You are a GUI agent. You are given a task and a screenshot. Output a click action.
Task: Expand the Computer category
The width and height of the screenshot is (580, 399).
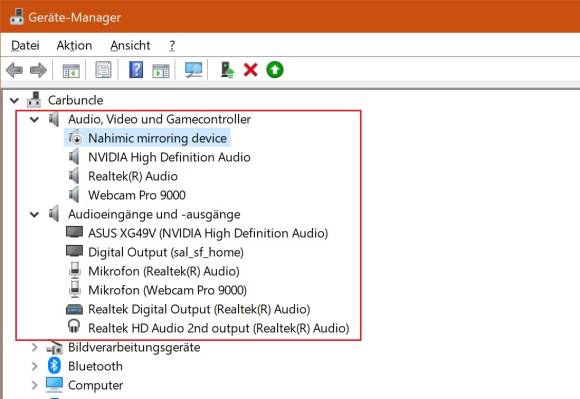[34, 385]
